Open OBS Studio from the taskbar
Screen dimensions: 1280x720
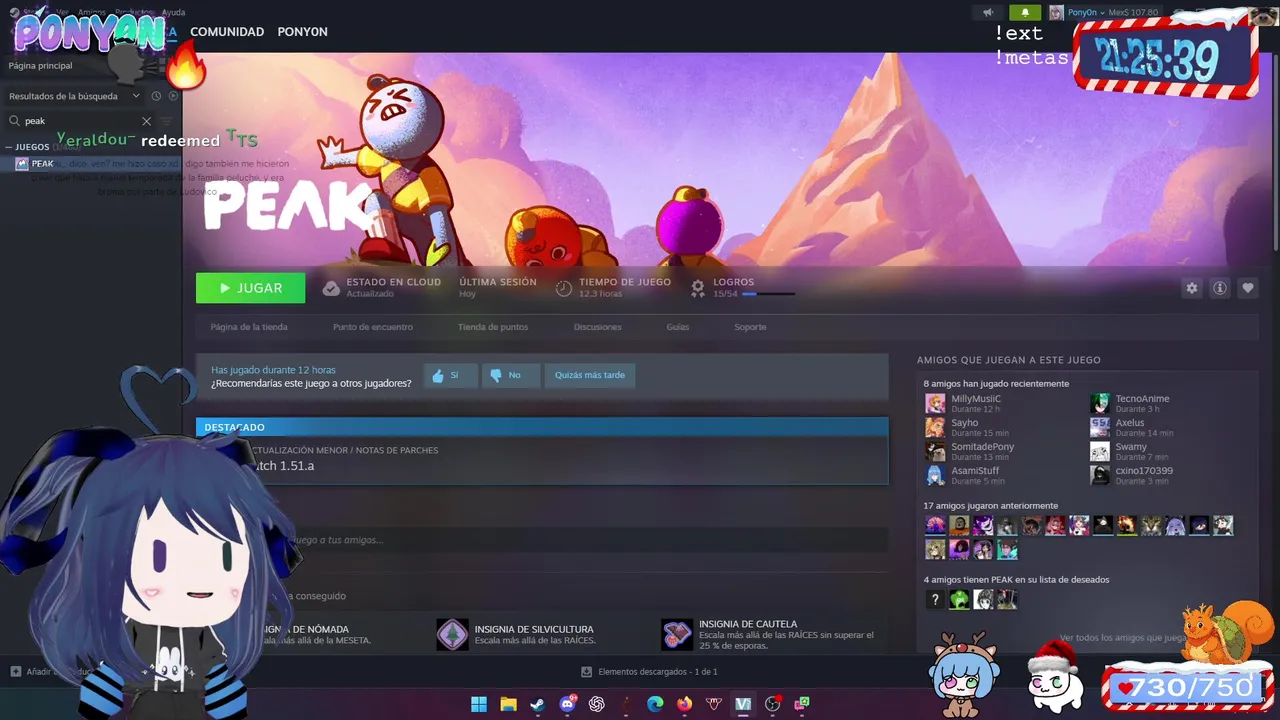(x=772, y=704)
